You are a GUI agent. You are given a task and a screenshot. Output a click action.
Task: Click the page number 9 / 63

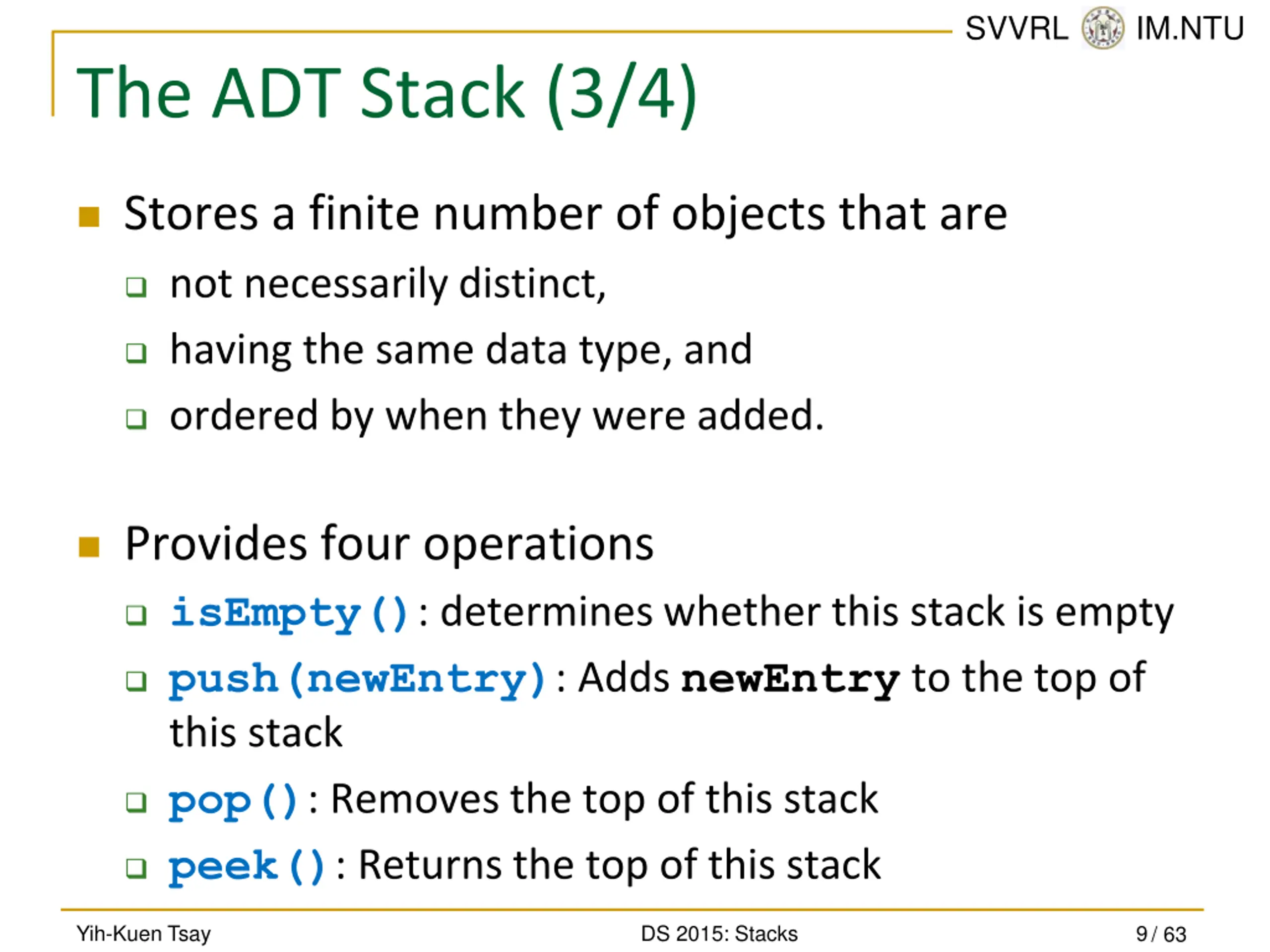tap(1161, 934)
